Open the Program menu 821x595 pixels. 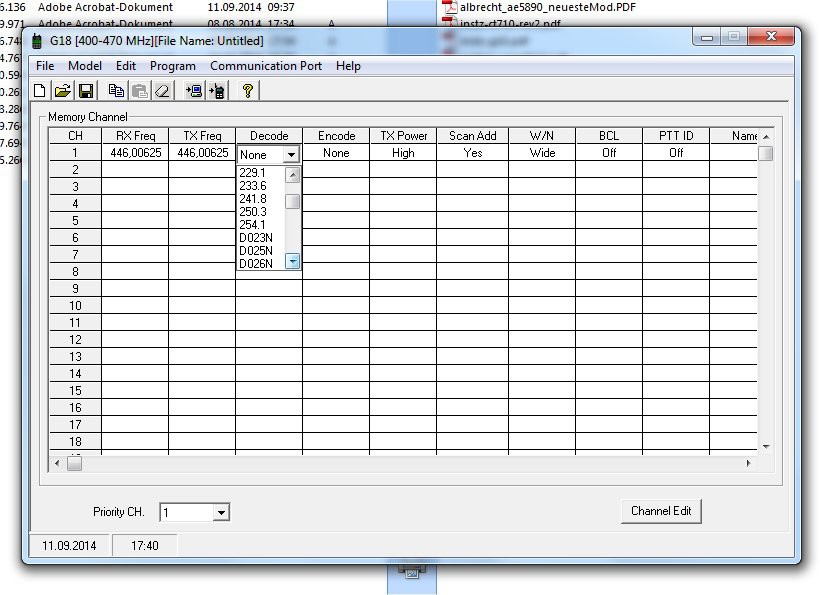click(173, 66)
